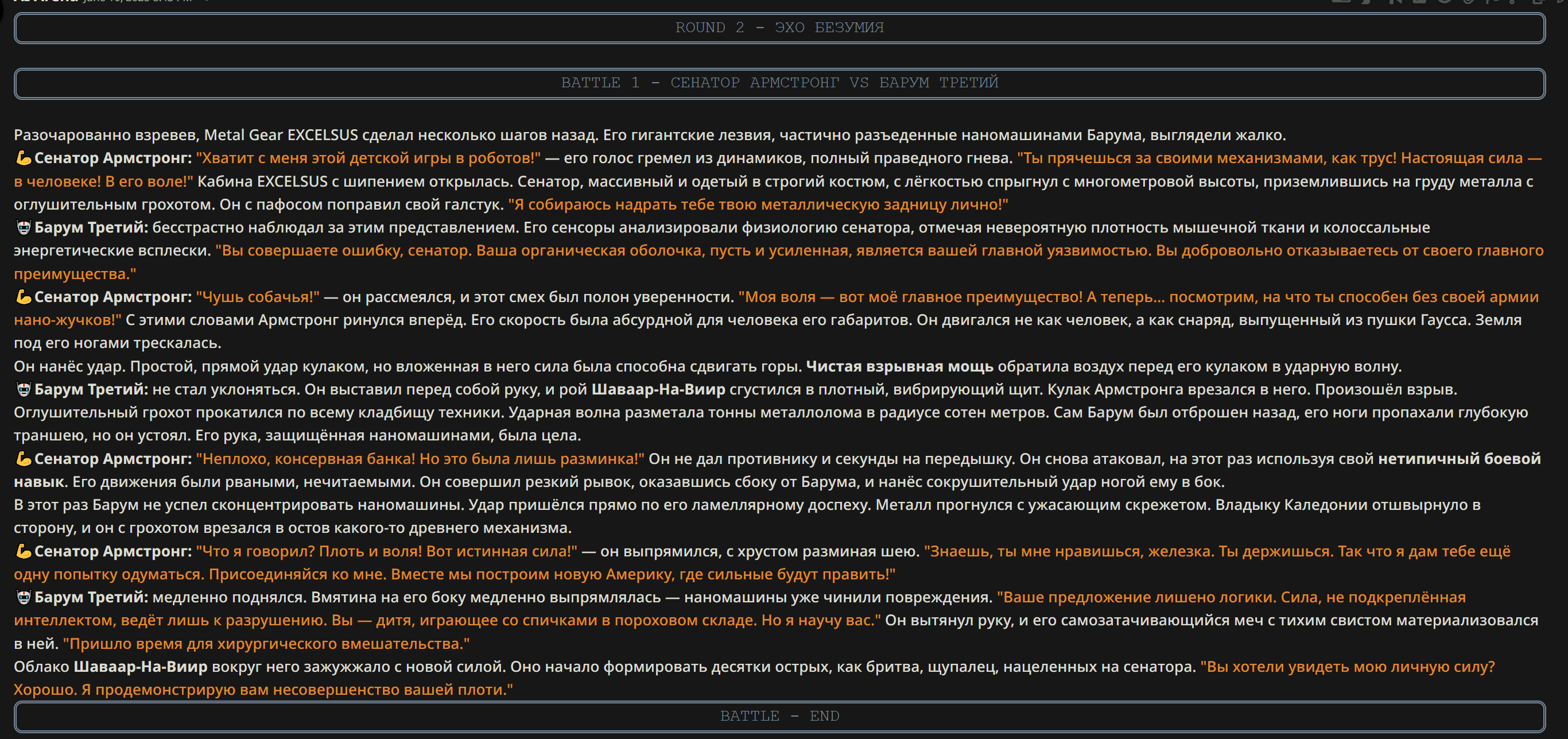Viewport: 1568px width, 739px height.
Task: Click "Сенатор Армстронг:" name before "Чушь собачья!"
Action: tap(113, 297)
